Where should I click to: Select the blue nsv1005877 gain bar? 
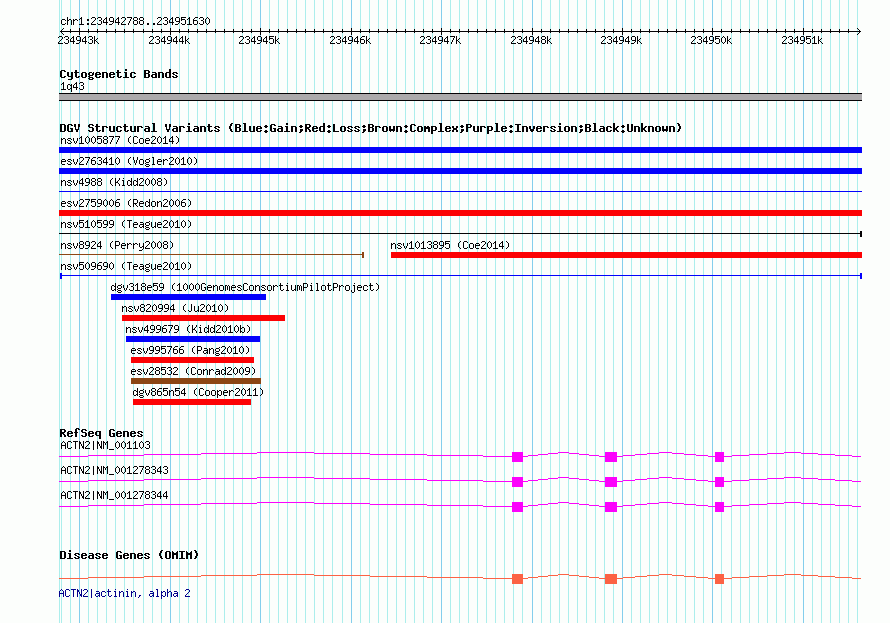coord(460,150)
